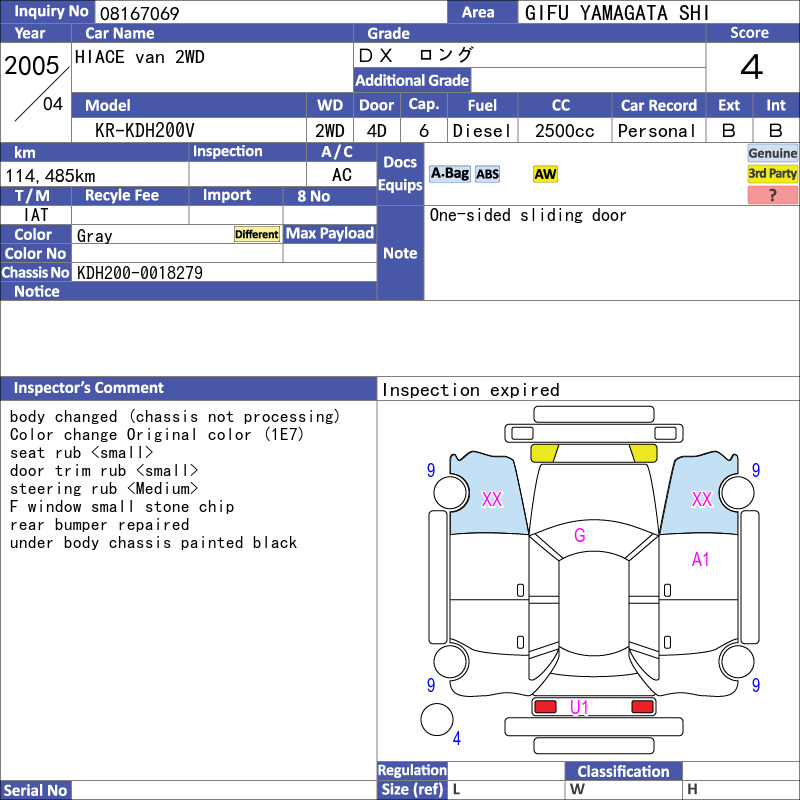Click the chassis number KDH200-0018279 field
Image resolution: width=800 pixels, height=800 pixels.
224,272
